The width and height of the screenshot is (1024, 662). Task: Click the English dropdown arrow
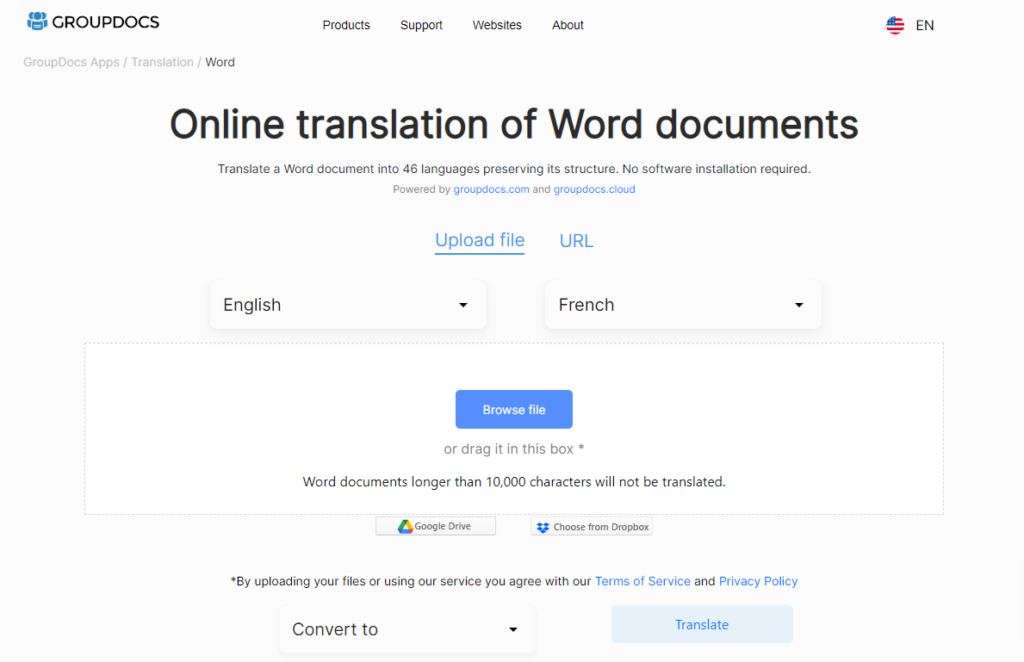(x=463, y=305)
